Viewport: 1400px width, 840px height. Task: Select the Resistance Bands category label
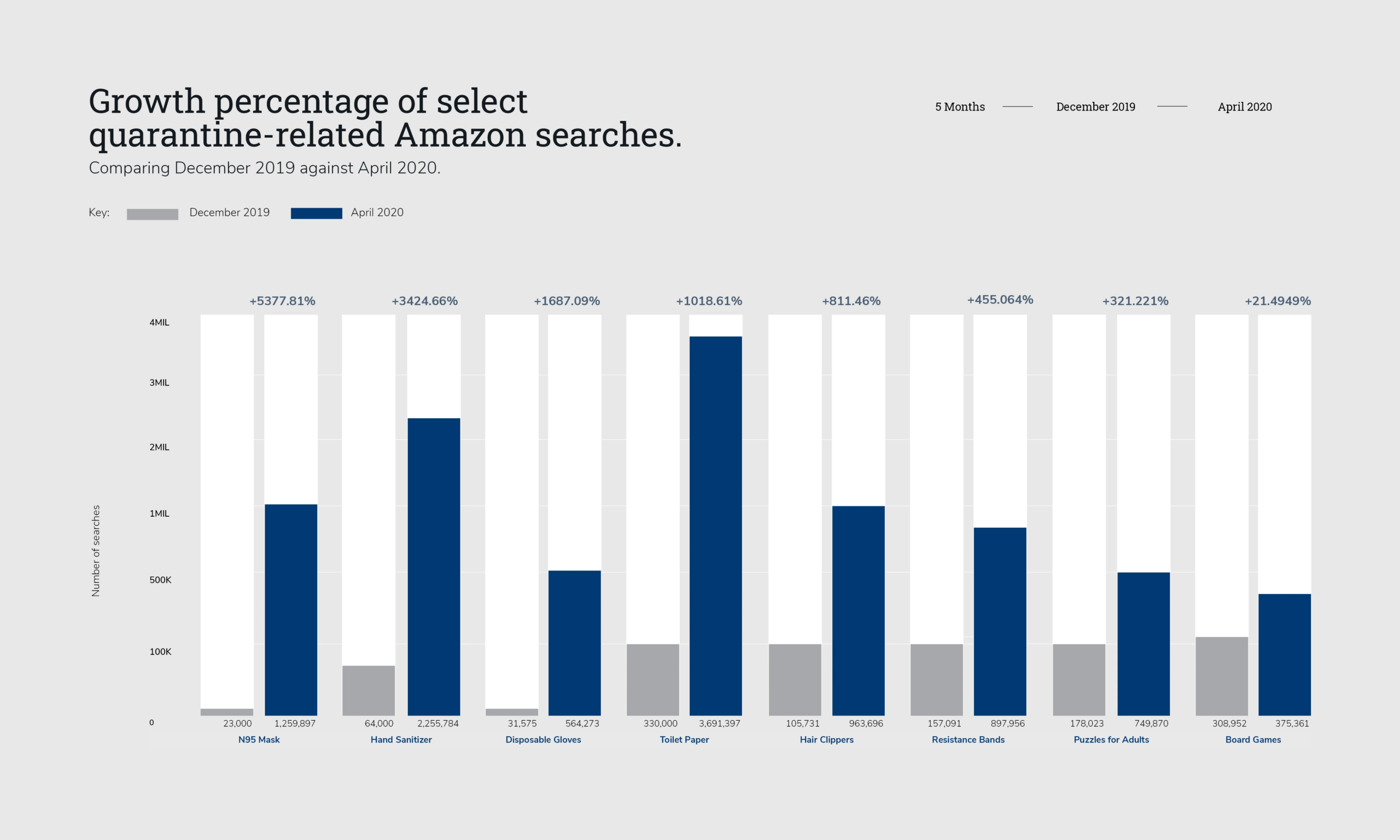coord(967,739)
